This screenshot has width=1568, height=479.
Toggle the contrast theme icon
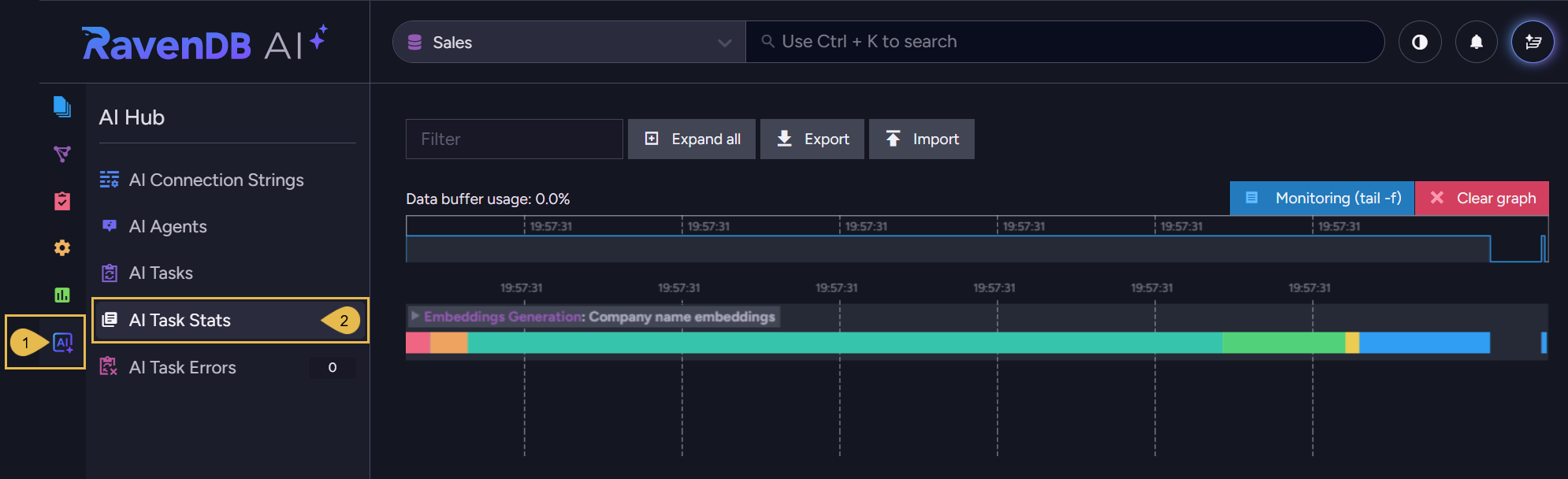1420,42
